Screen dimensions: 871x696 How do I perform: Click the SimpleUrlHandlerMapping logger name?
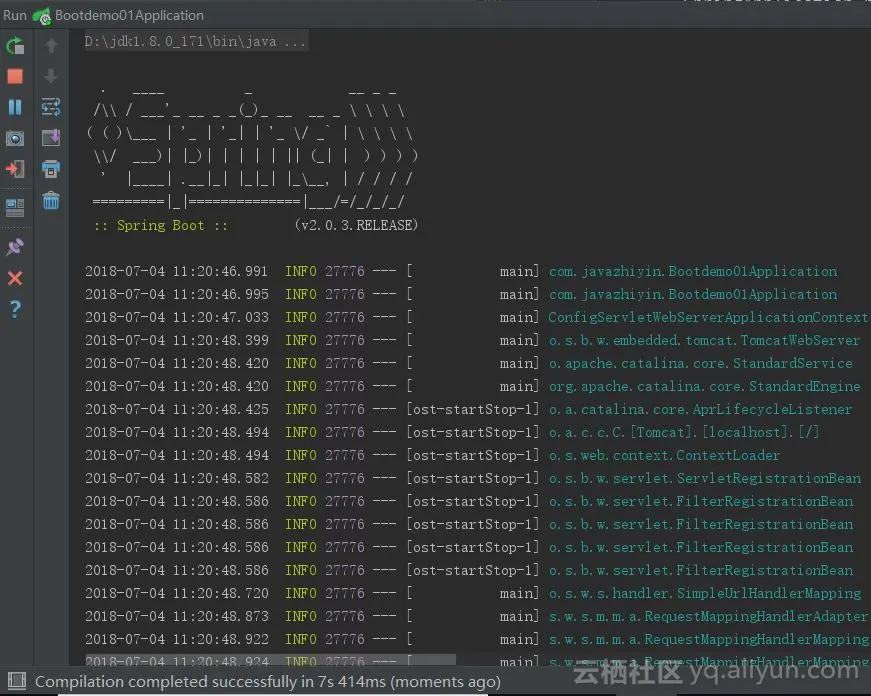tap(704, 593)
